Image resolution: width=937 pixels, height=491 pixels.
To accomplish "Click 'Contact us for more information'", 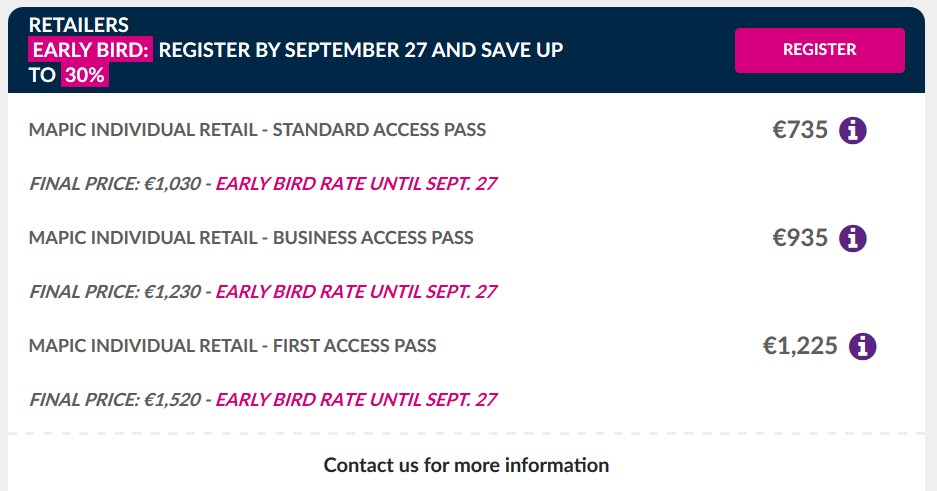I will (466, 465).
